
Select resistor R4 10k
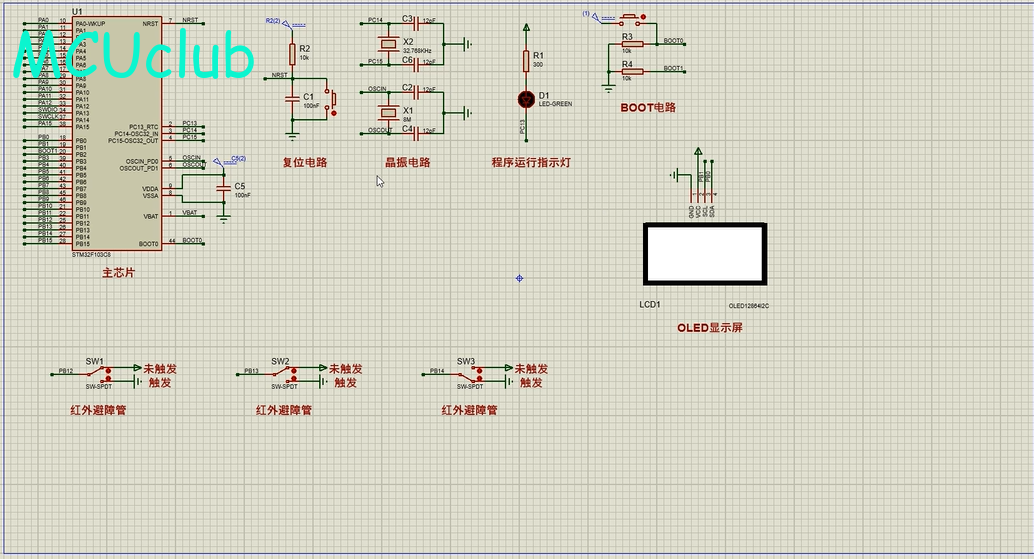[x=632, y=71]
